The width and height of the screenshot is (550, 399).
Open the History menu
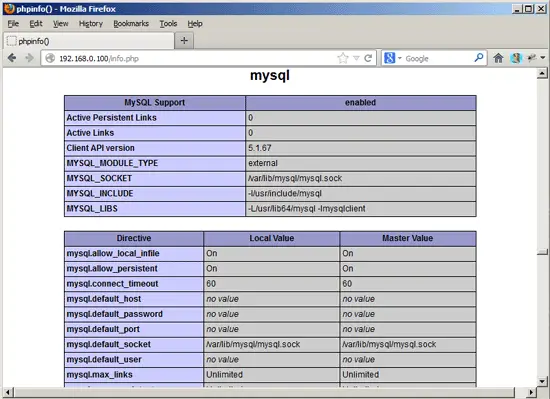90,23
